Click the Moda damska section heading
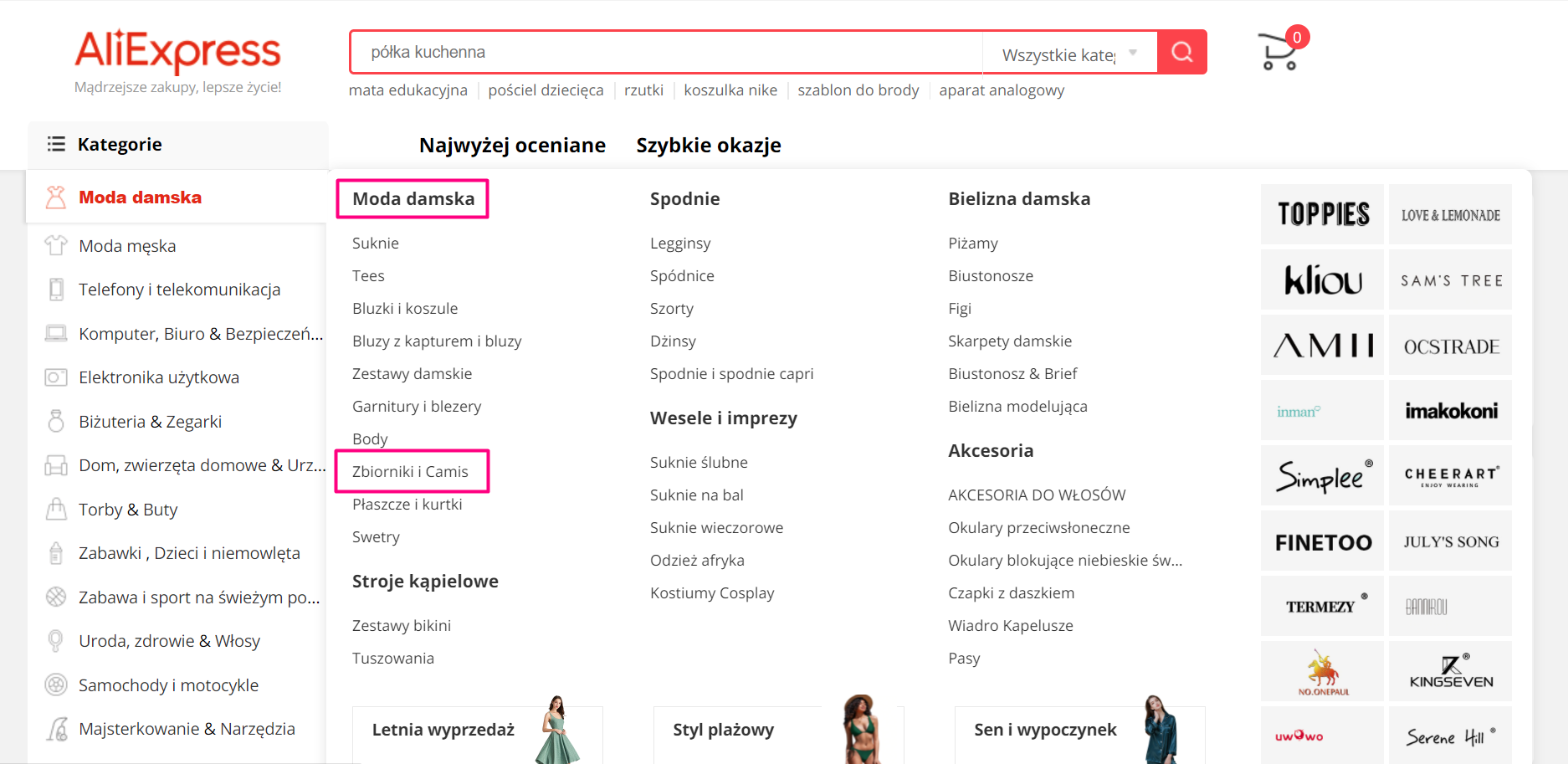 pyautogui.click(x=413, y=198)
